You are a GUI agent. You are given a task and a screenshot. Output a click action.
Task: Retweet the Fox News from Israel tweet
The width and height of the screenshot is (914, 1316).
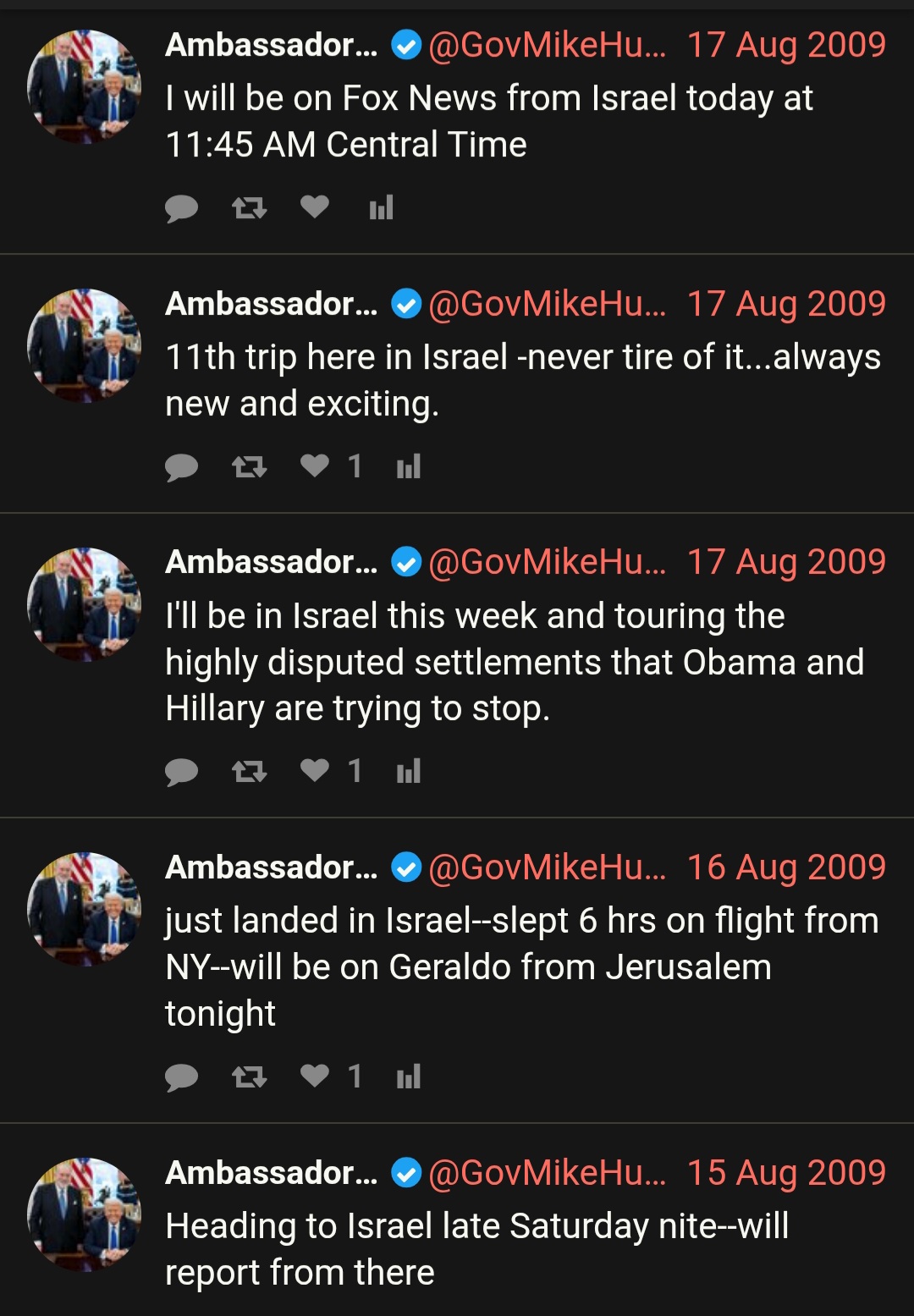pos(249,207)
